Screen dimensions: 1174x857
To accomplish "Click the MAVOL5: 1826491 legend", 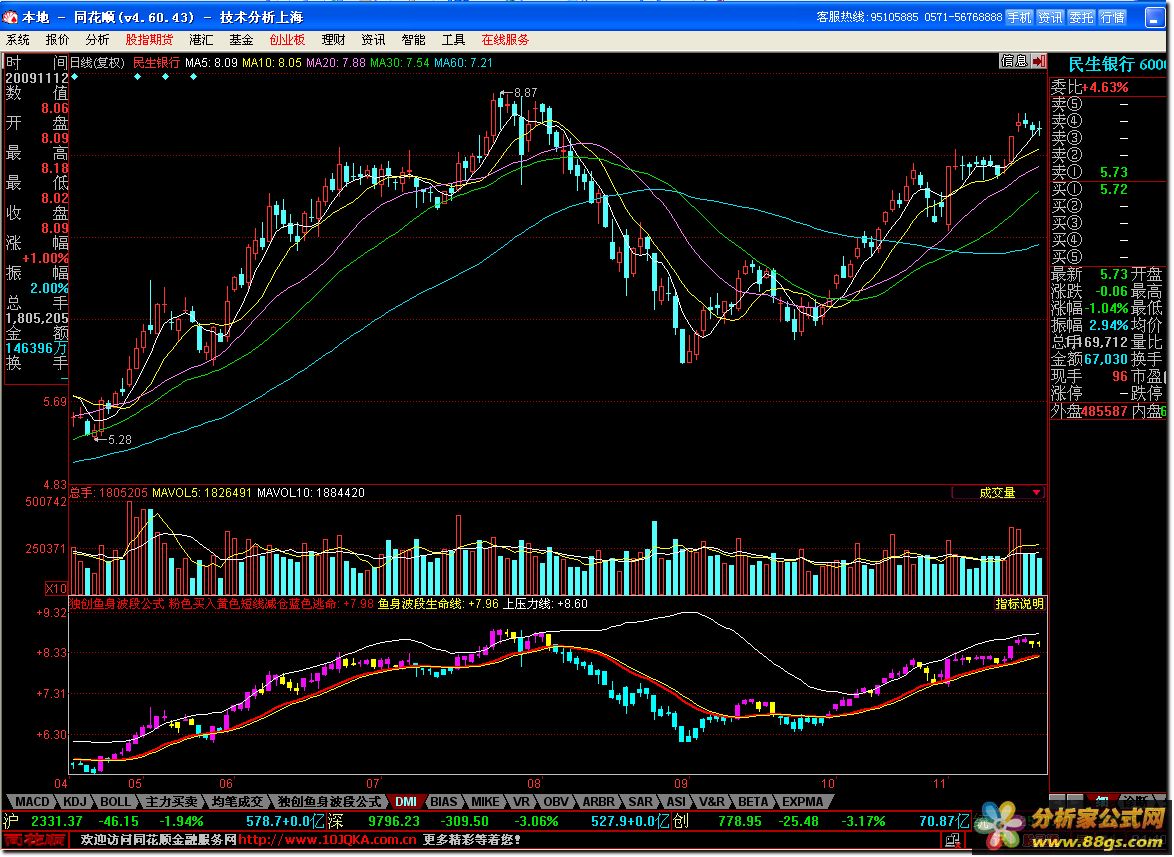I will pyautogui.click(x=202, y=492).
